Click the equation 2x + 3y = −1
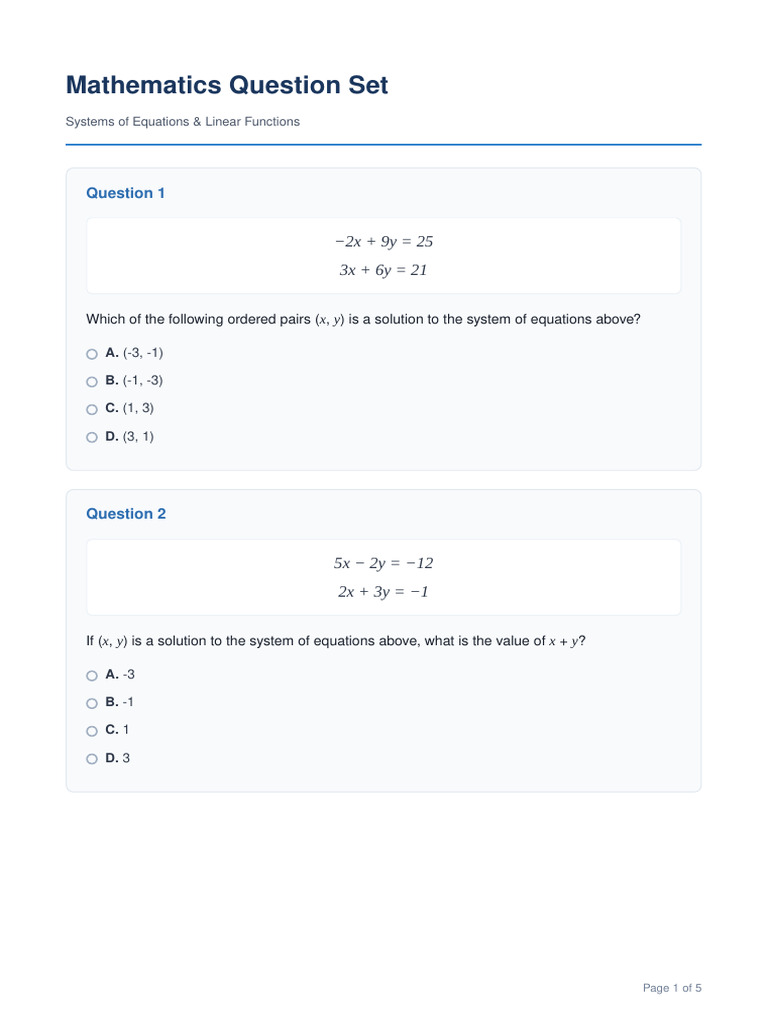768x1024 pixels. [x=383, y=592]
